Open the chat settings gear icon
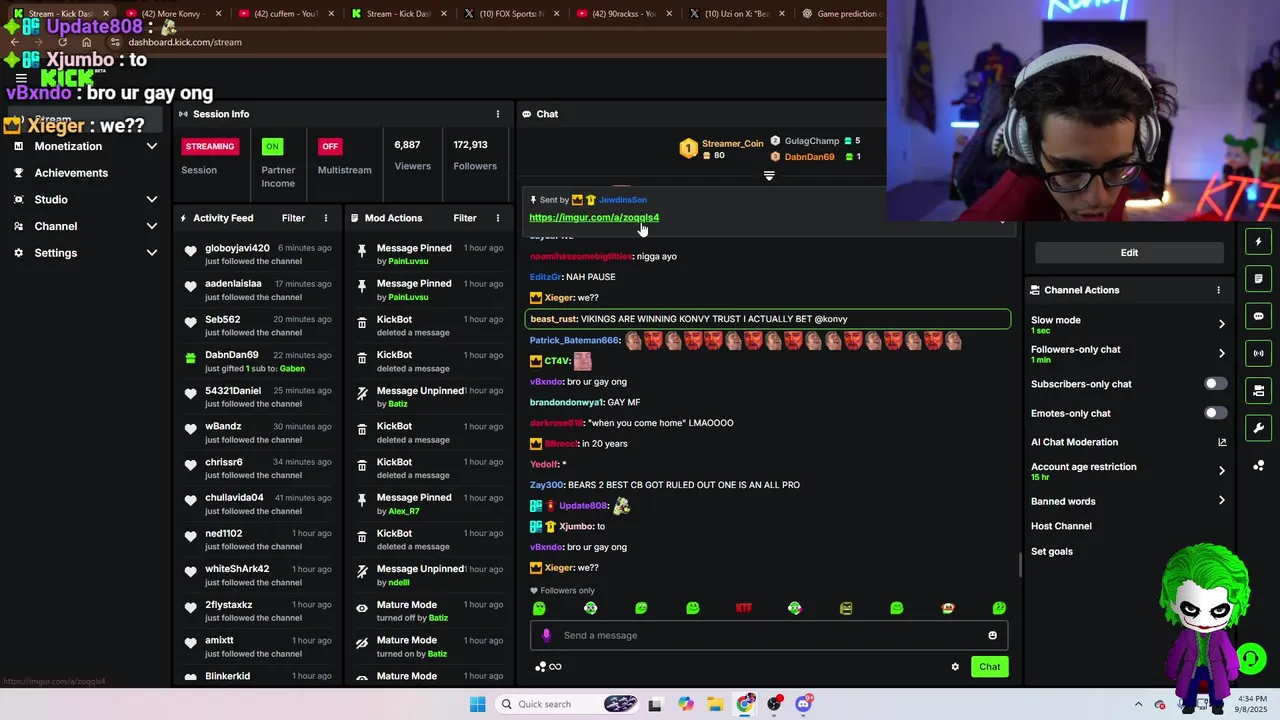 pos(955,667)
